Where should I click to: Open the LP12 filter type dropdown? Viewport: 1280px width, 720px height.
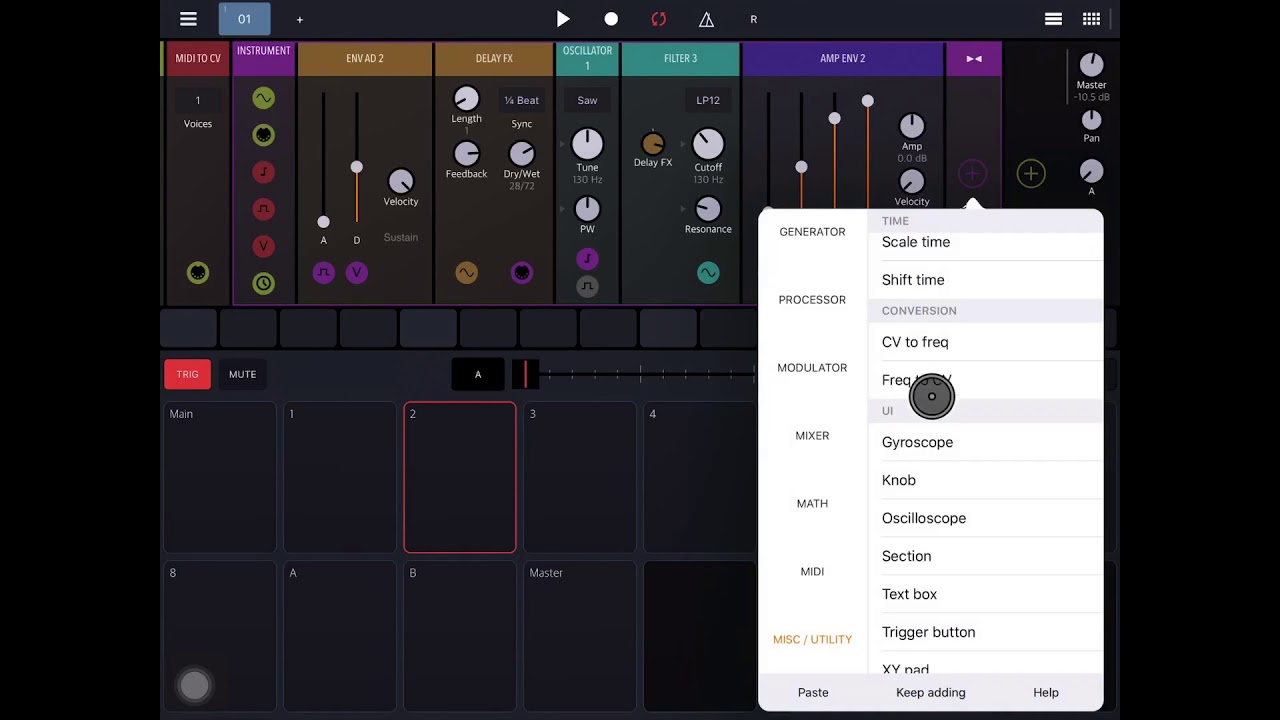point(708,100)
